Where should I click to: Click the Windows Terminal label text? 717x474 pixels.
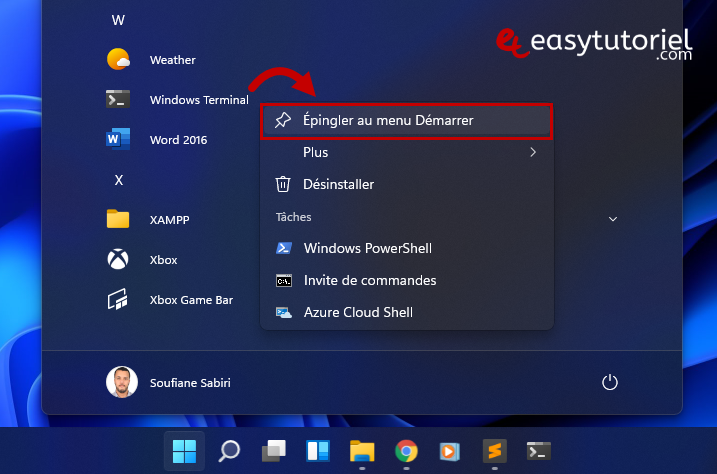tap(199, 100)
